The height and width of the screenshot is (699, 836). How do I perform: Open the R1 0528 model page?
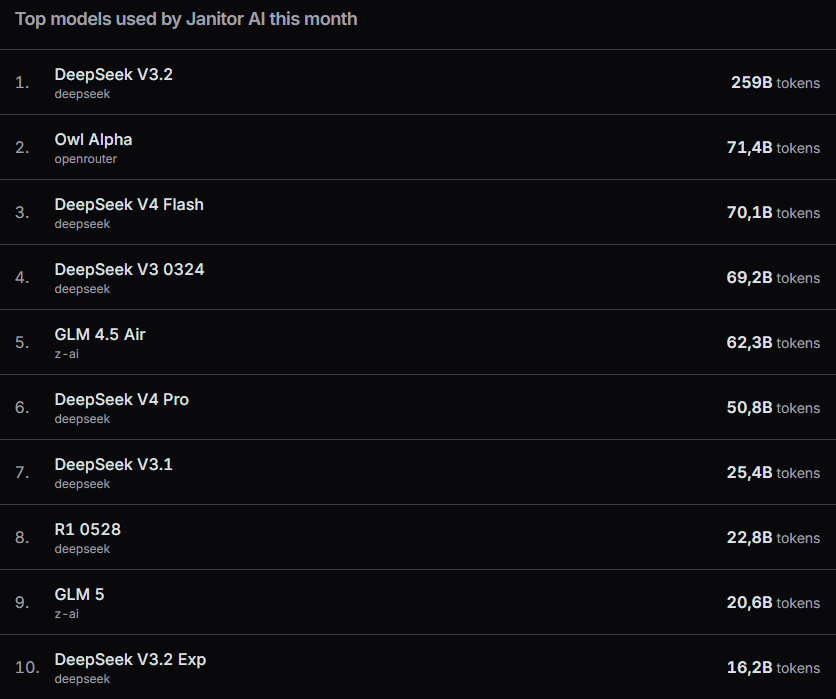click(87, 530)
